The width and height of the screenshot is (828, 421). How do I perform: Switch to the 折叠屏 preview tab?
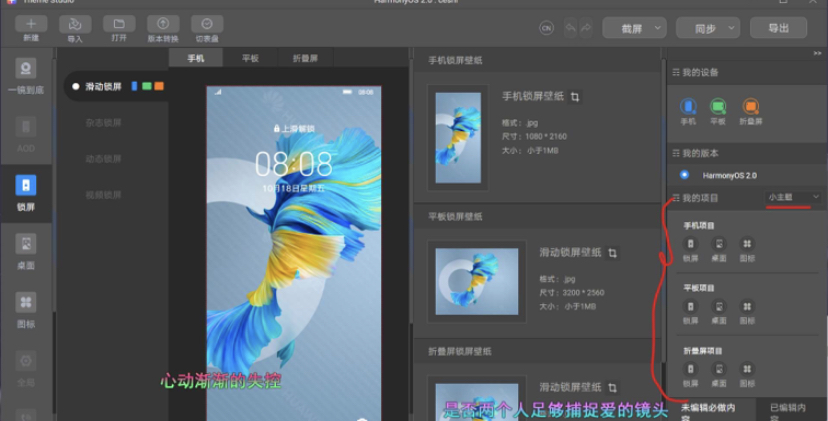305,58
